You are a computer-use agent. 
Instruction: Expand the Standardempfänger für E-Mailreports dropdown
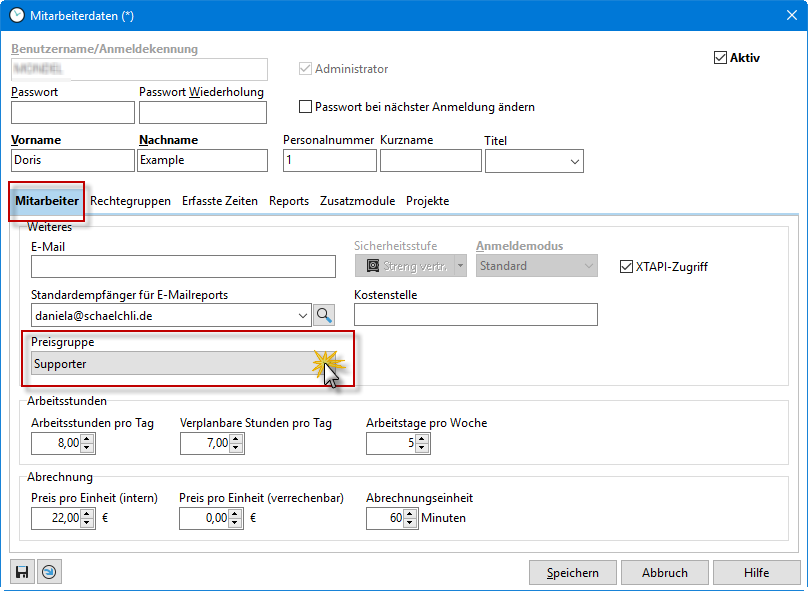pyautogui.click(x=304, y=315)
